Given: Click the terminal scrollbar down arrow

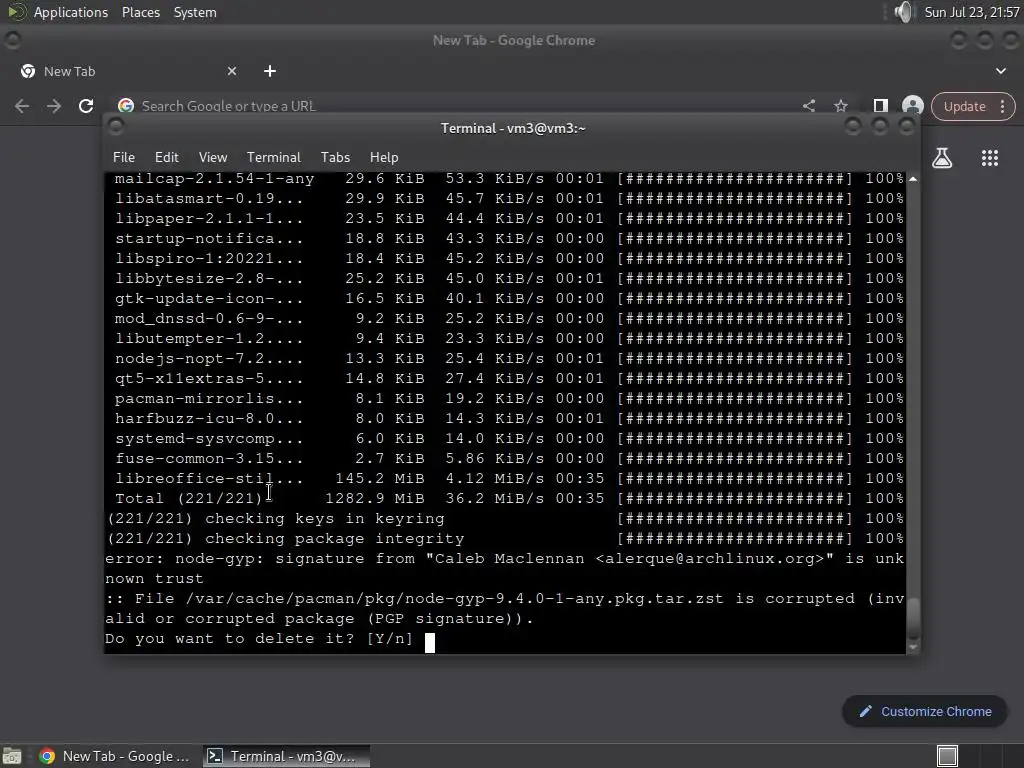Looking at the screenshot, I should pos(913,647).
